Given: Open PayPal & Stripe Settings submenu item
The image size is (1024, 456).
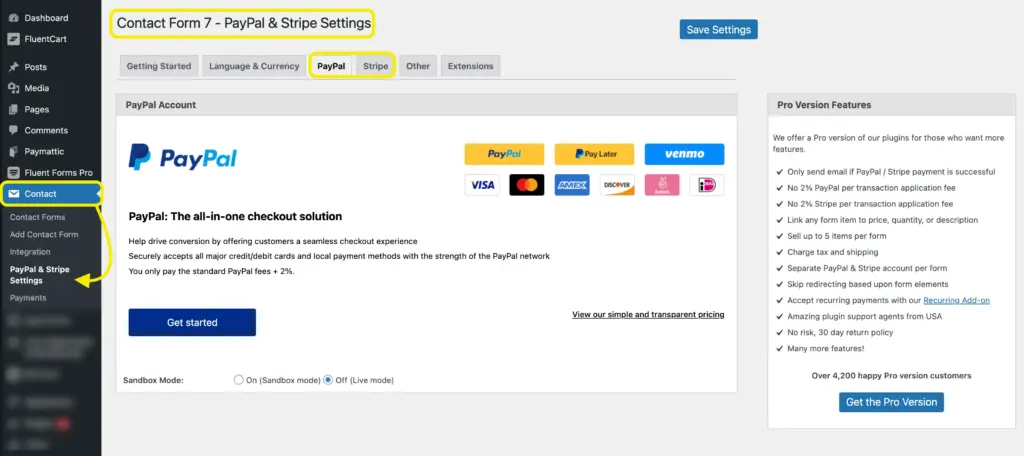Looking at the screenshot, I should tap(39, 274).
